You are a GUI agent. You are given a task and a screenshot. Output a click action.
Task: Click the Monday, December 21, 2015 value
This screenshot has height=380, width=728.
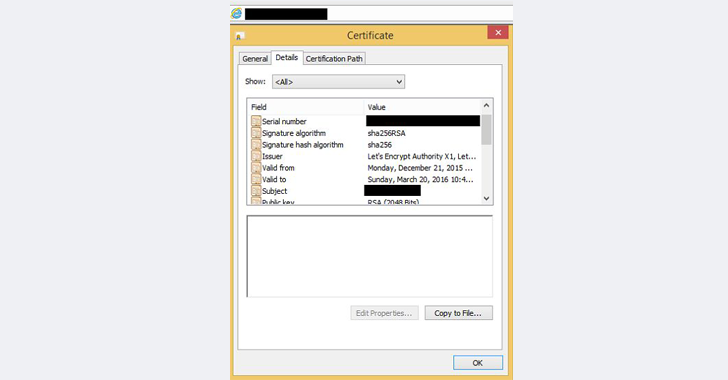click(x=420, y=168)
